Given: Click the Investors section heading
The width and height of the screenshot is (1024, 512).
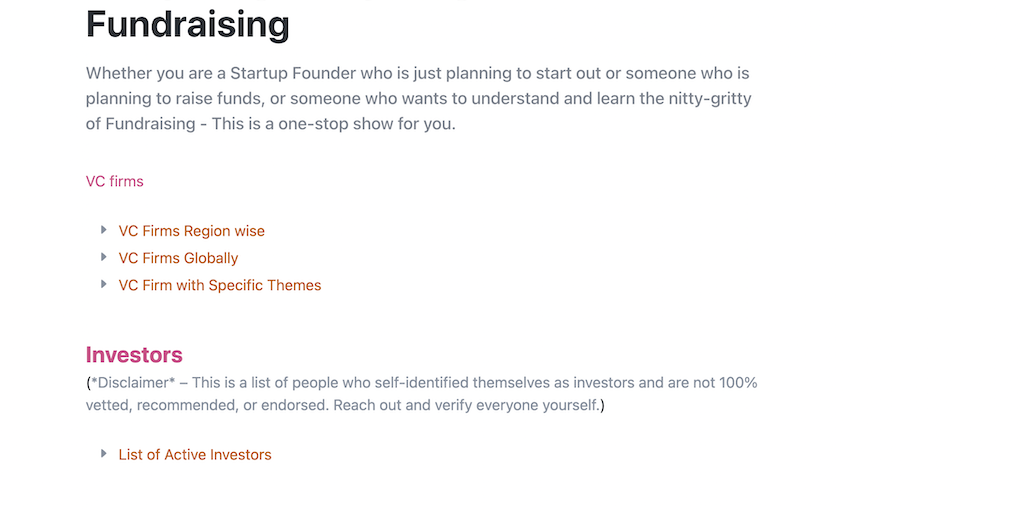Looking at the screenshot, I should coord(134,355).
